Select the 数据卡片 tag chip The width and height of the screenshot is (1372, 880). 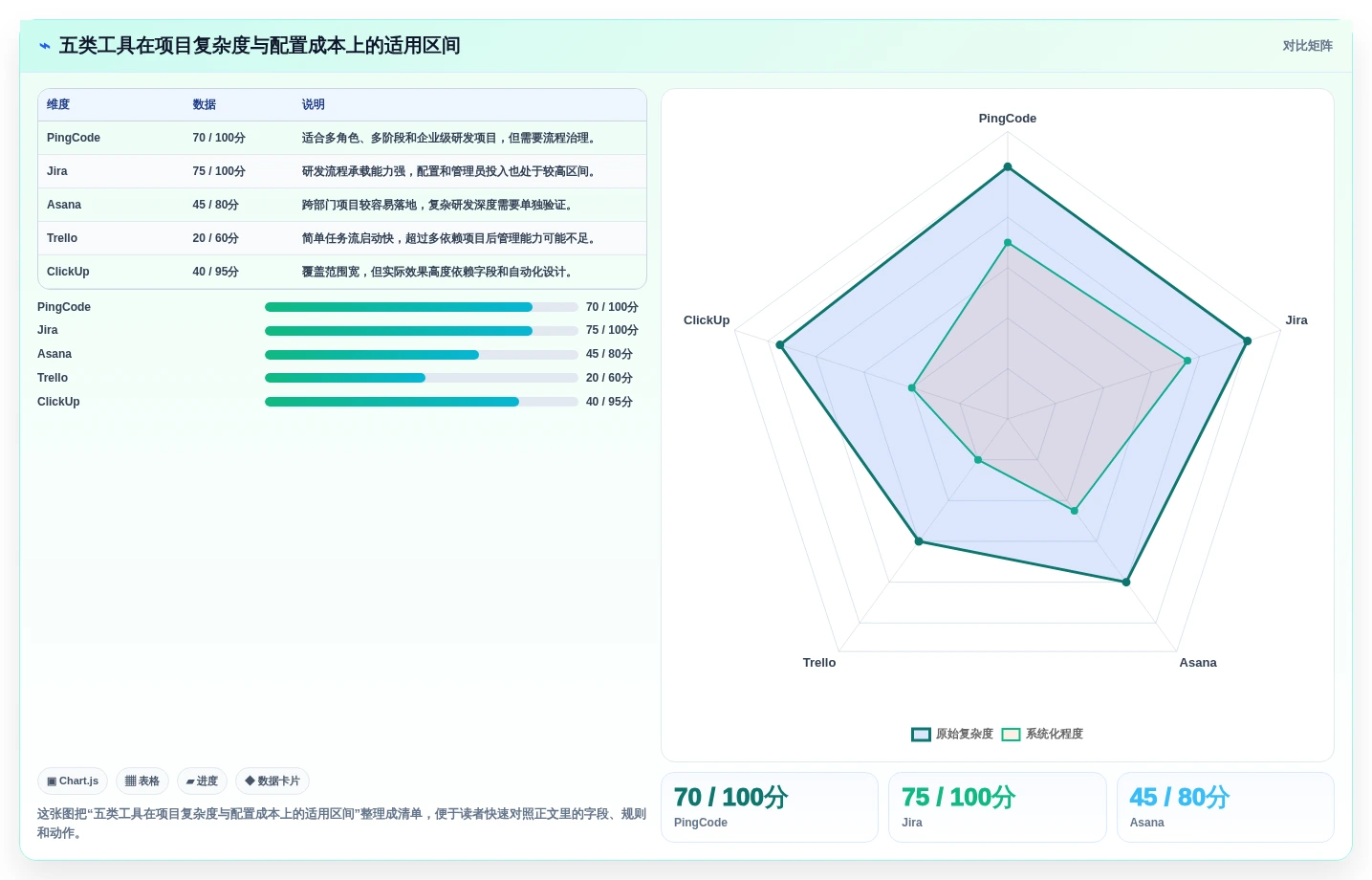pyautogui.click(x=272, y=781)
